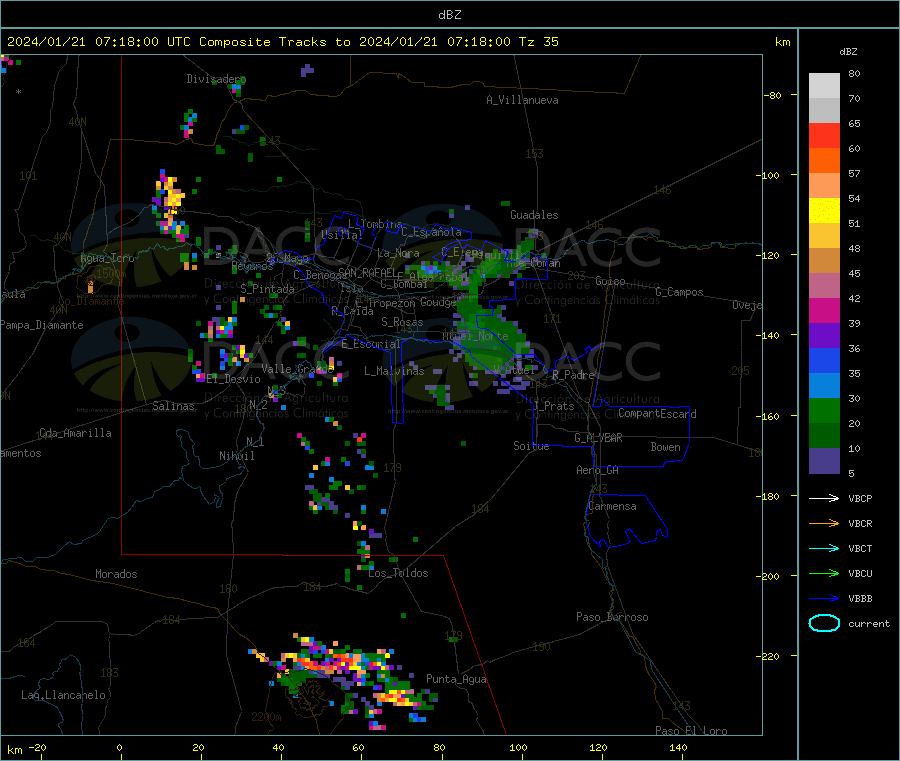900x761 pixels.
Task: Select the yellow 51-54 dBZ swatch
Action: pos(824,211)
